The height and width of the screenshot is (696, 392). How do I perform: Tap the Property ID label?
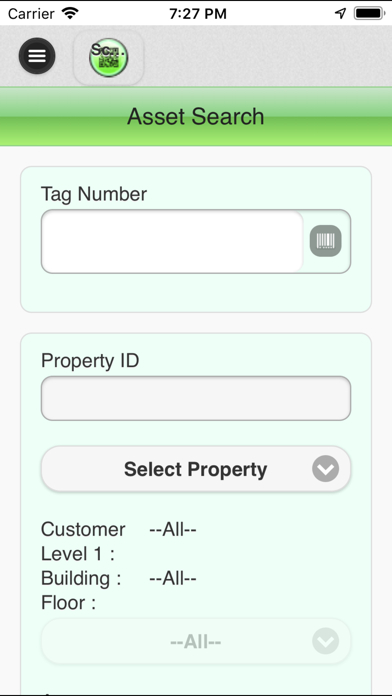coord(90,360)
